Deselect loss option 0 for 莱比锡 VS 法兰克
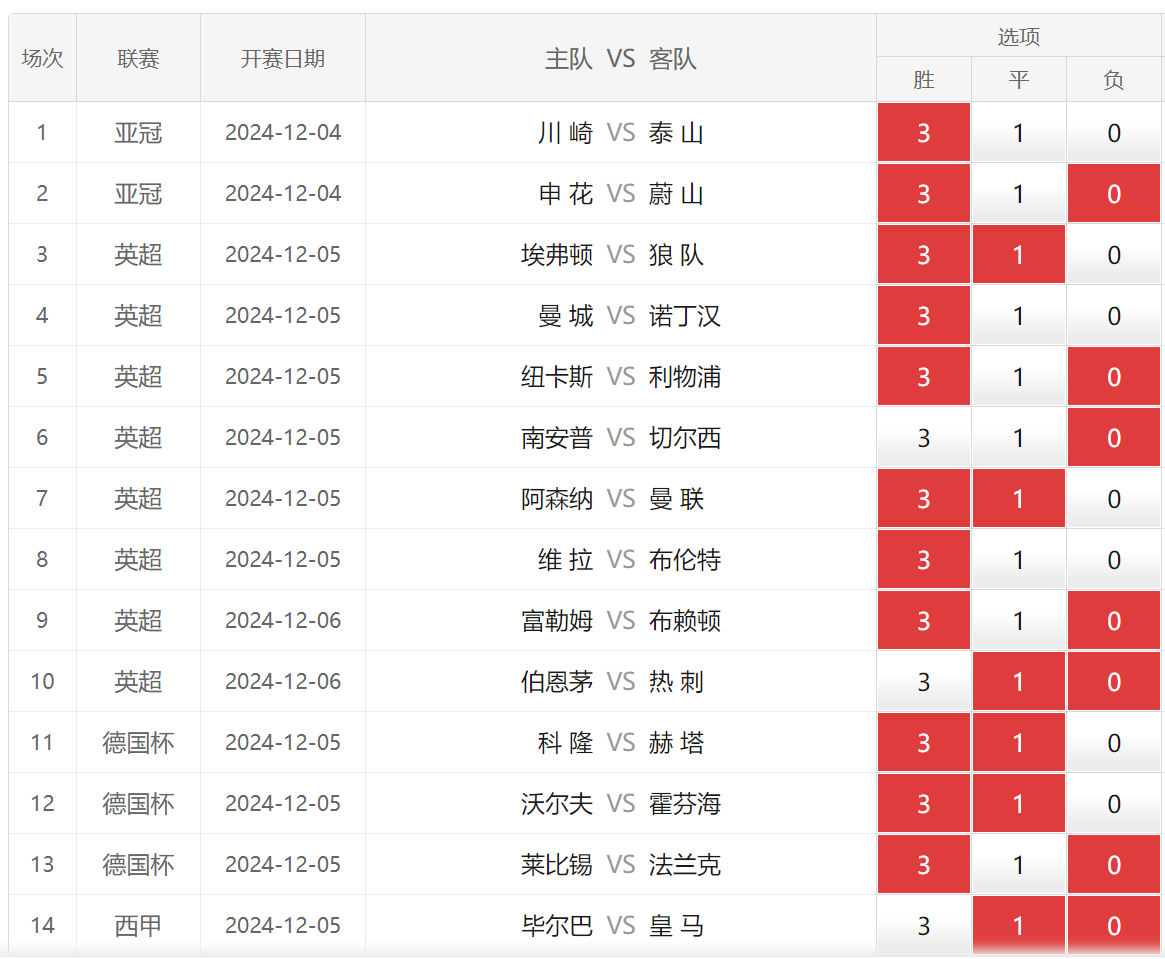 [x=1114, y=864]
